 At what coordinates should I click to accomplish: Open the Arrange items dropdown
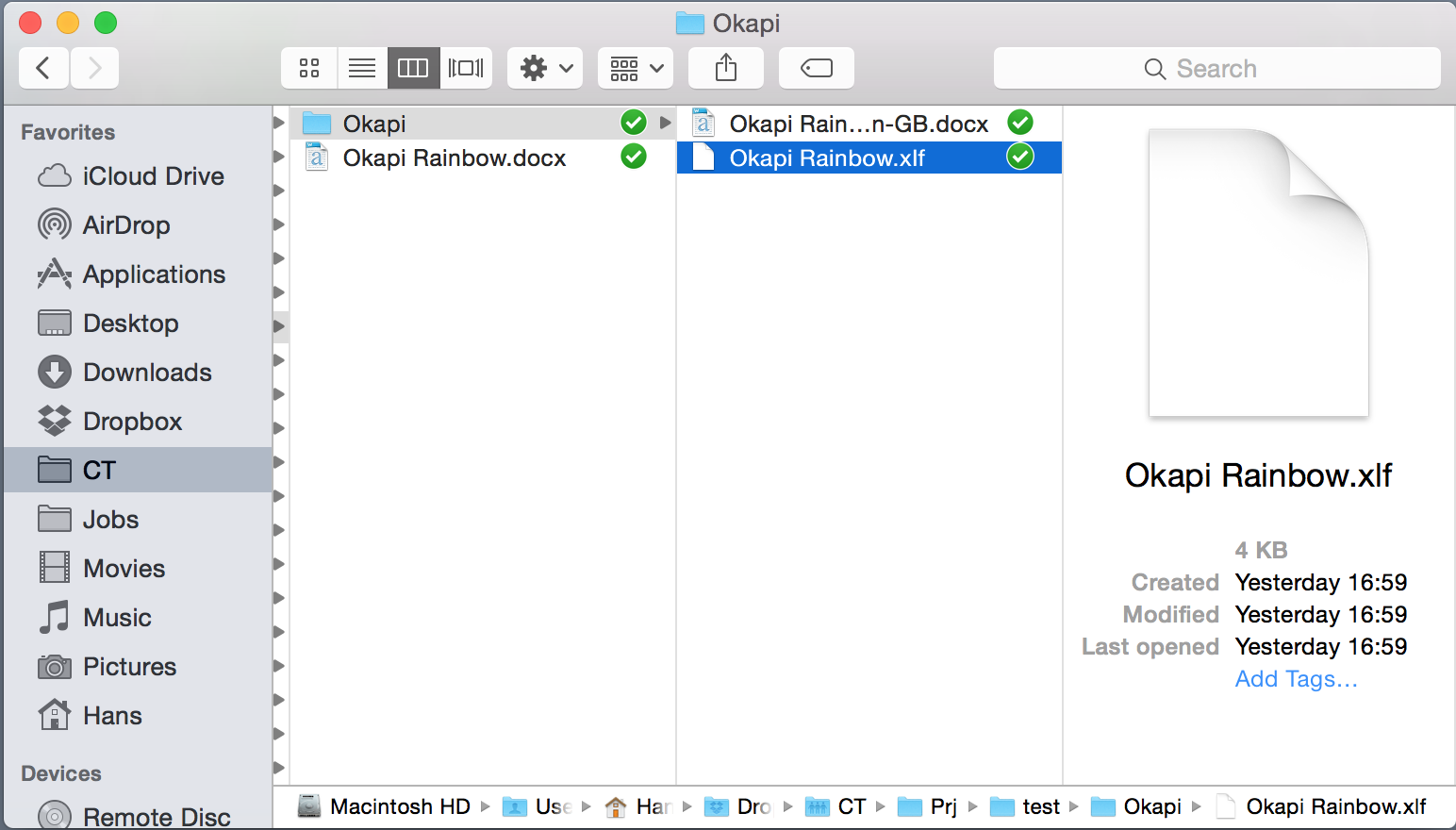pos(636,68)
